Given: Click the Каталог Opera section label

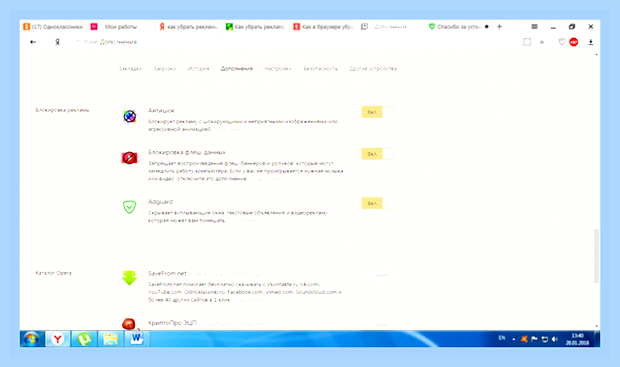Looking at the screenshot, I should 53,273.
